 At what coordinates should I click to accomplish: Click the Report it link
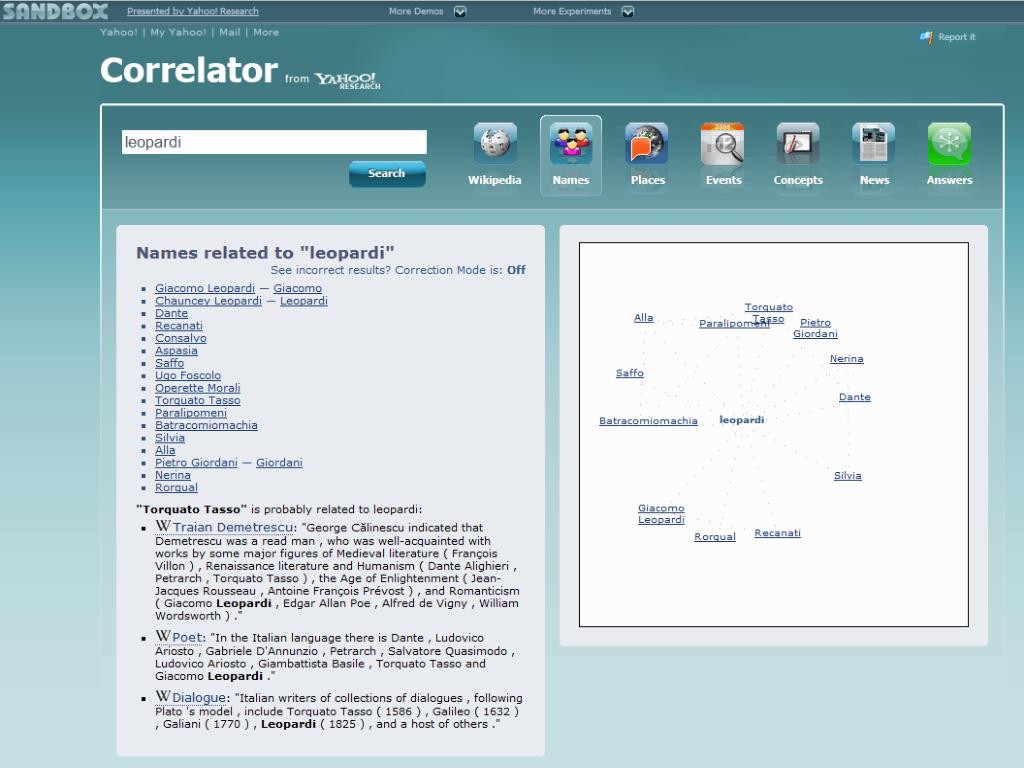click(957, 37)
